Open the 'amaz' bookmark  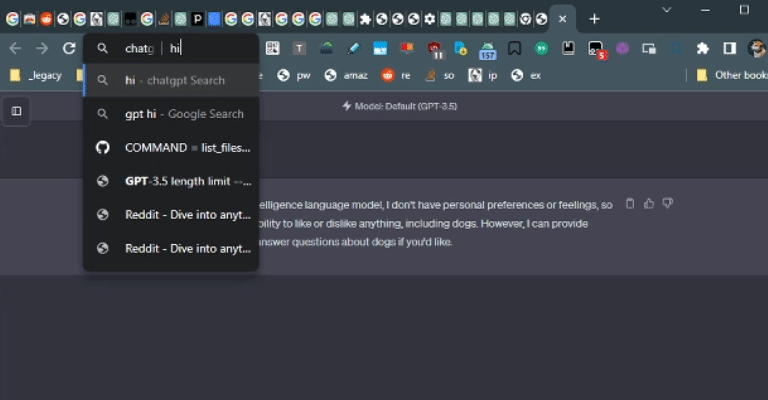tap(346, 75)
